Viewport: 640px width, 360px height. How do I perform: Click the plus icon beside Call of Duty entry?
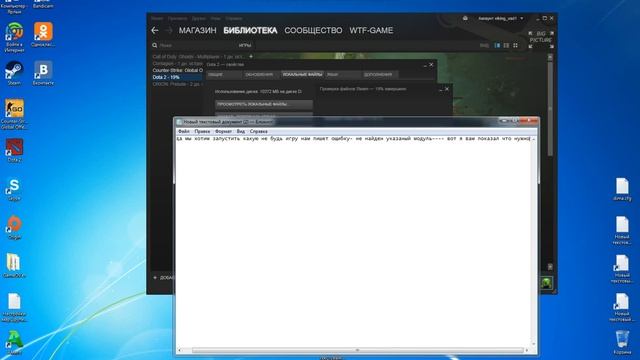[251, 56]
